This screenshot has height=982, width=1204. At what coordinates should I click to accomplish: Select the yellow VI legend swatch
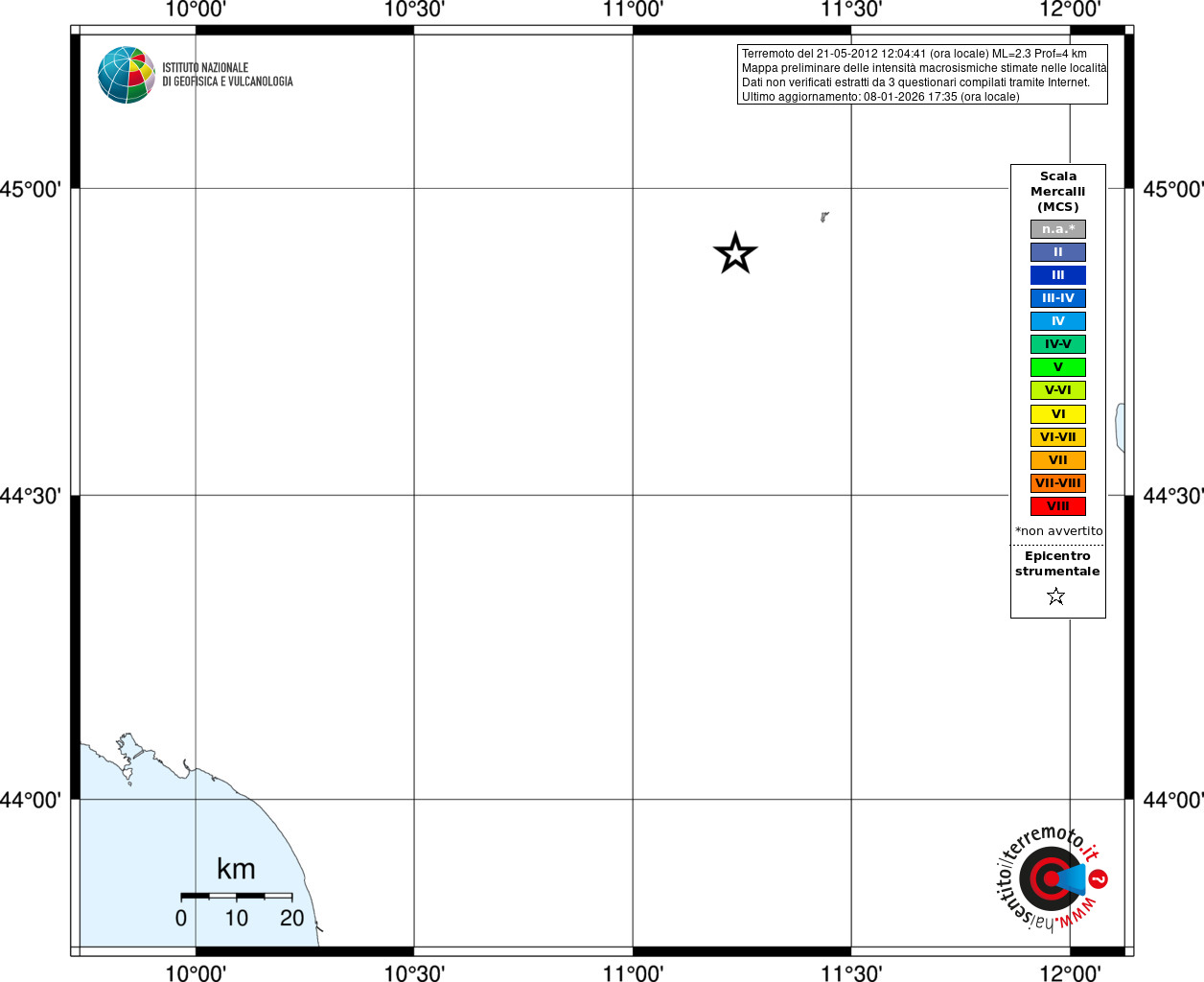coord(1058,414)
